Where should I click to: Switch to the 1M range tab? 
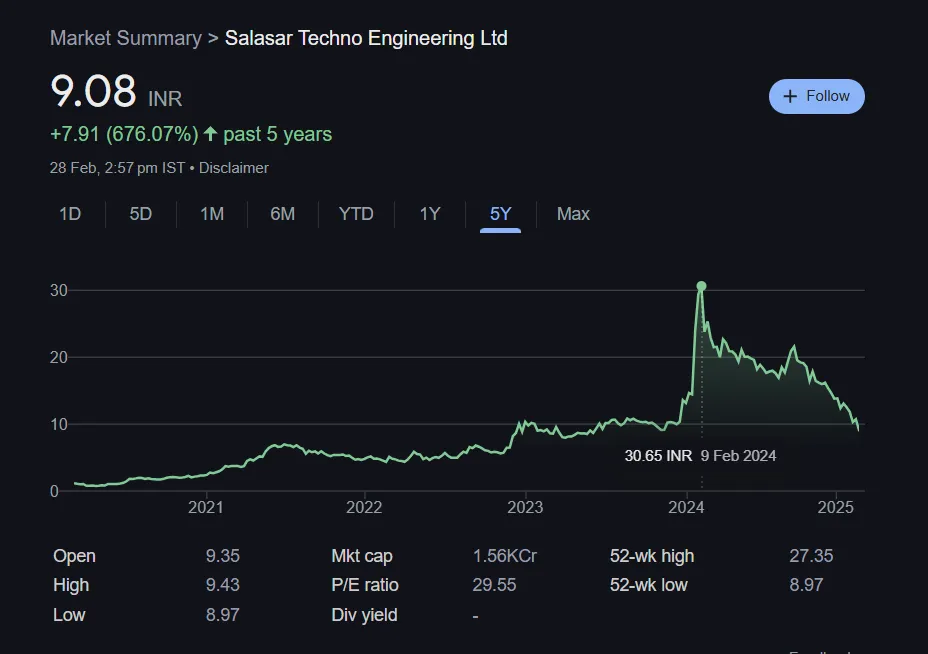(x=212, y=214)
